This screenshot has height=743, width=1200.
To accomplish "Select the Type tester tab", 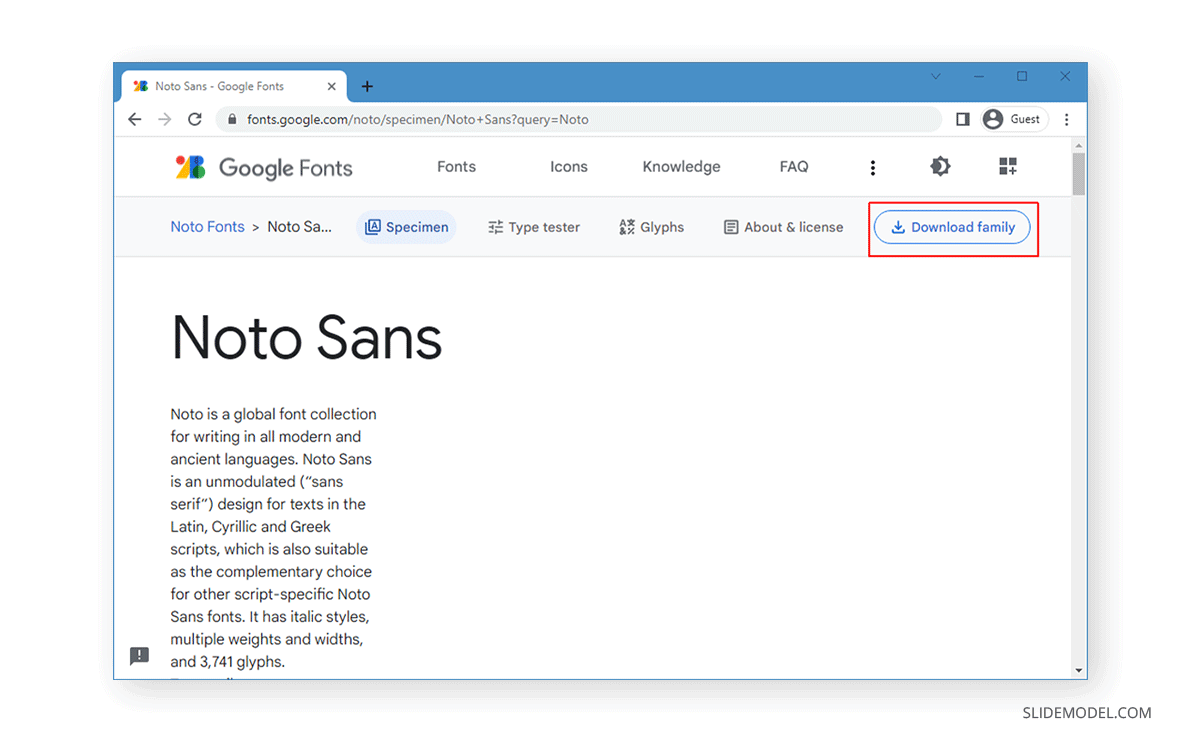I will [x=534, y=227].
